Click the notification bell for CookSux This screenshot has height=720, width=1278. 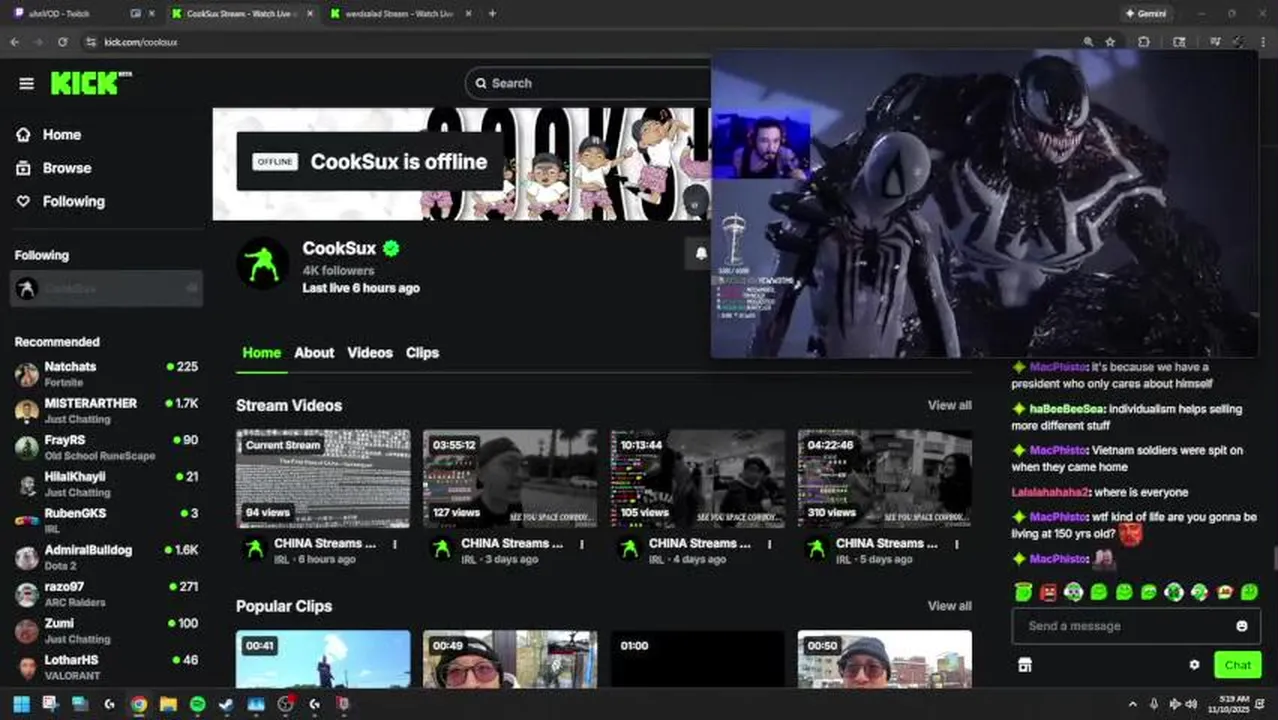coord(700,254)
